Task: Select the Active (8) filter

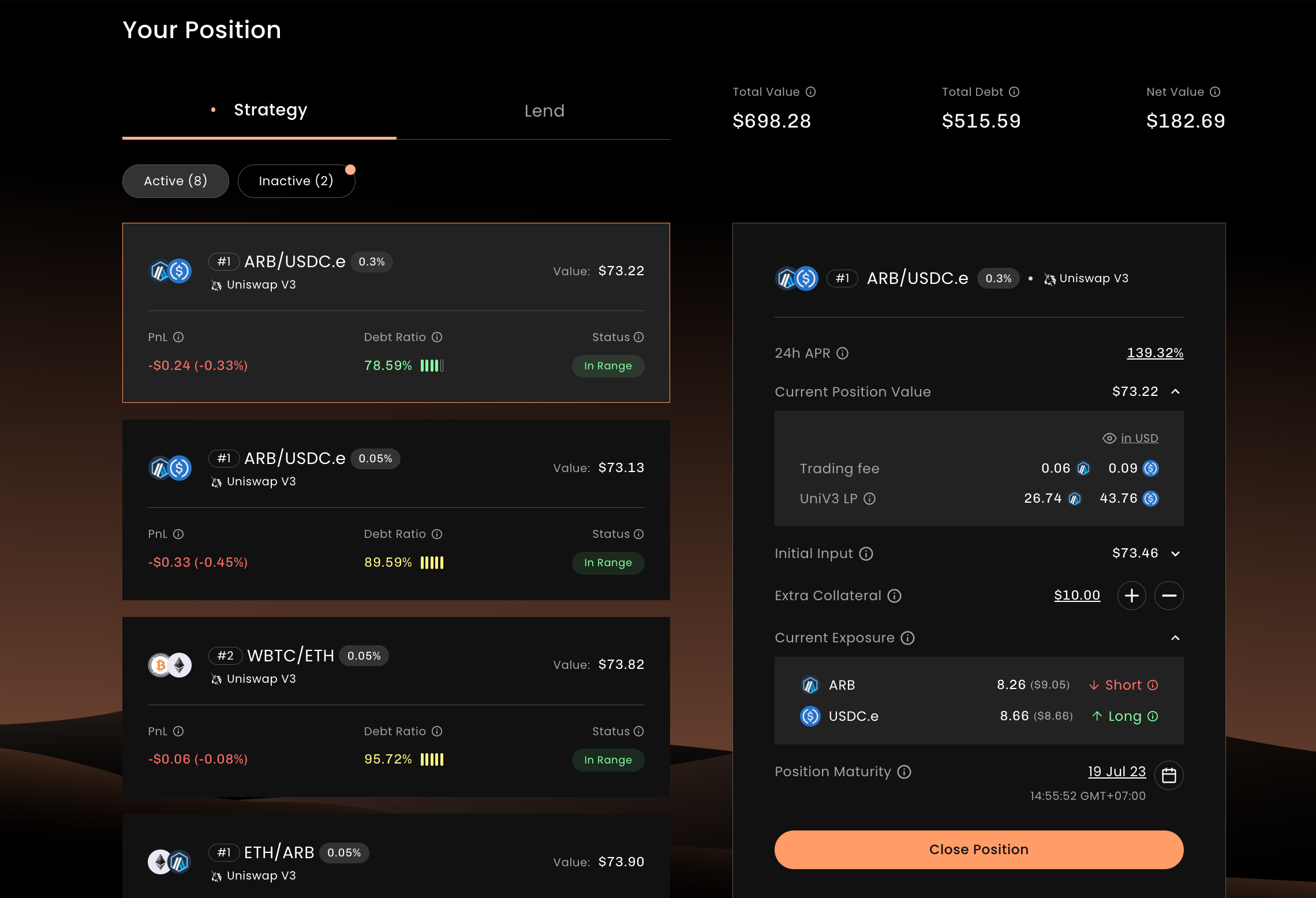Action: point(175,181)
